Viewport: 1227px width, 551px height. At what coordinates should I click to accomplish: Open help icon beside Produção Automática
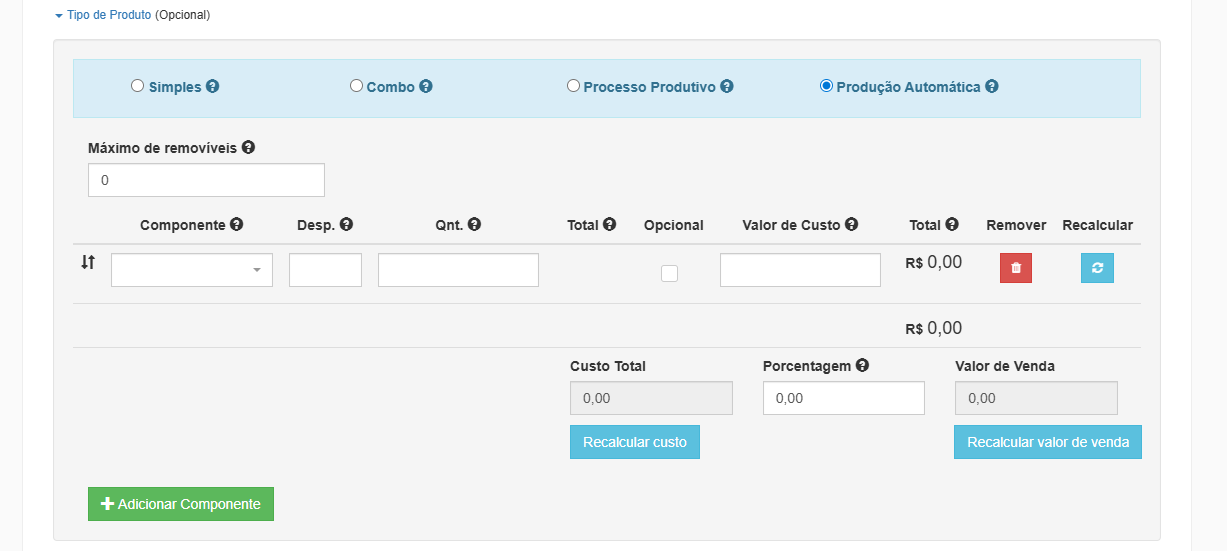992,86
